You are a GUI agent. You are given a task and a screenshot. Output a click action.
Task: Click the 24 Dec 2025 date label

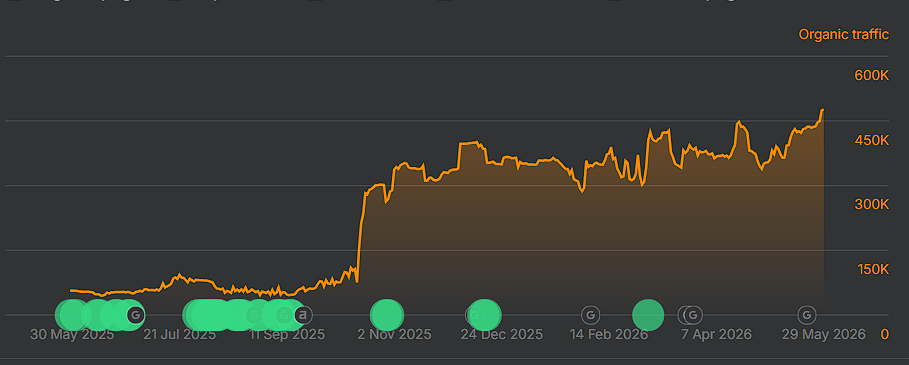(502, 335)
